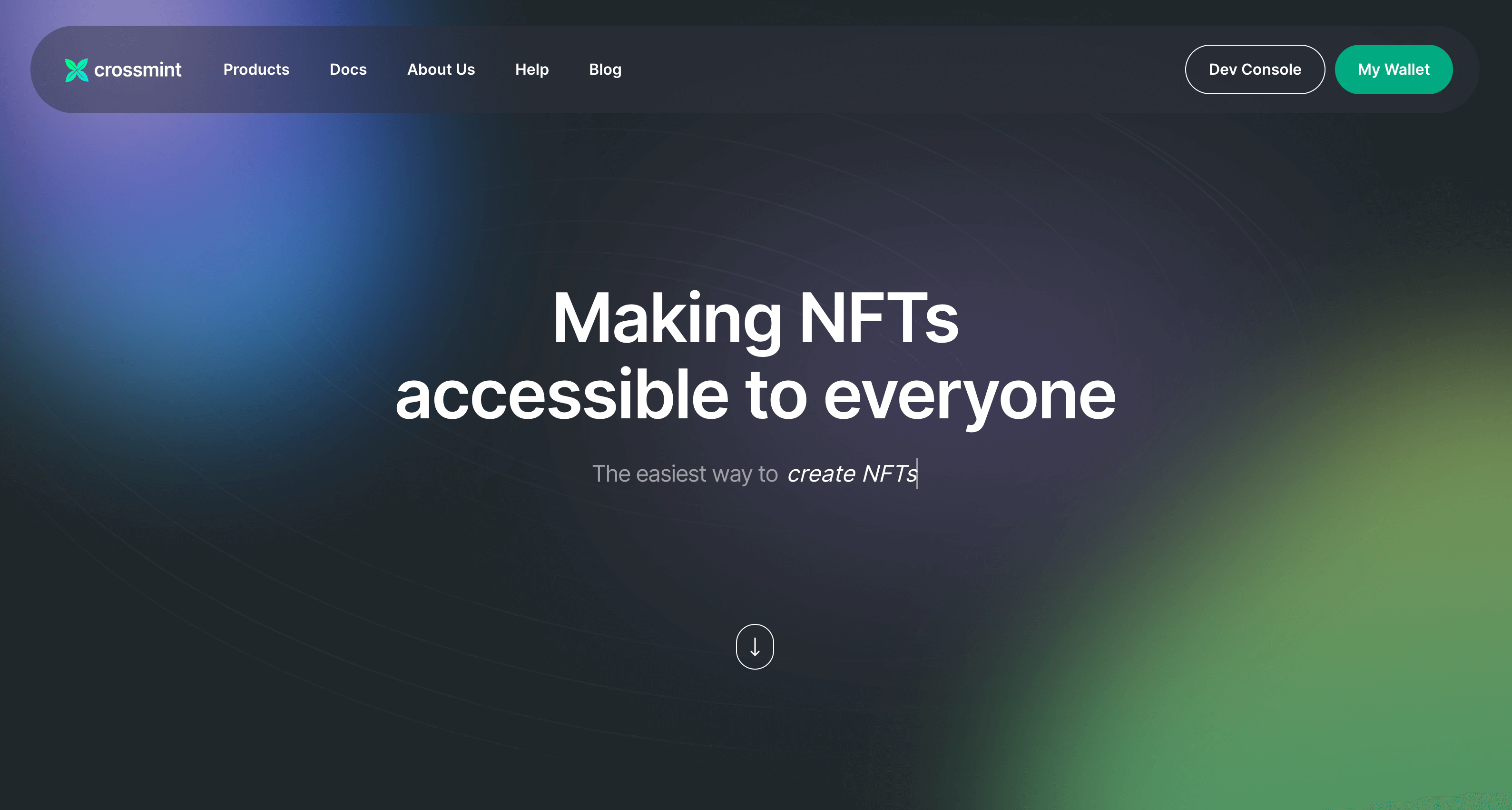Click the blinking cursor after "NFTs"
1512x810 pixels.
coord(917,474)
